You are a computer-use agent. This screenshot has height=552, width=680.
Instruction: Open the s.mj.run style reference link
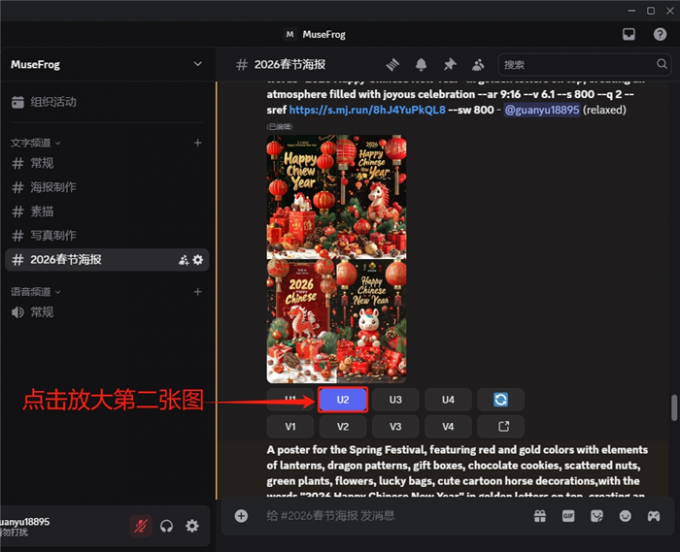coord(367,110)
